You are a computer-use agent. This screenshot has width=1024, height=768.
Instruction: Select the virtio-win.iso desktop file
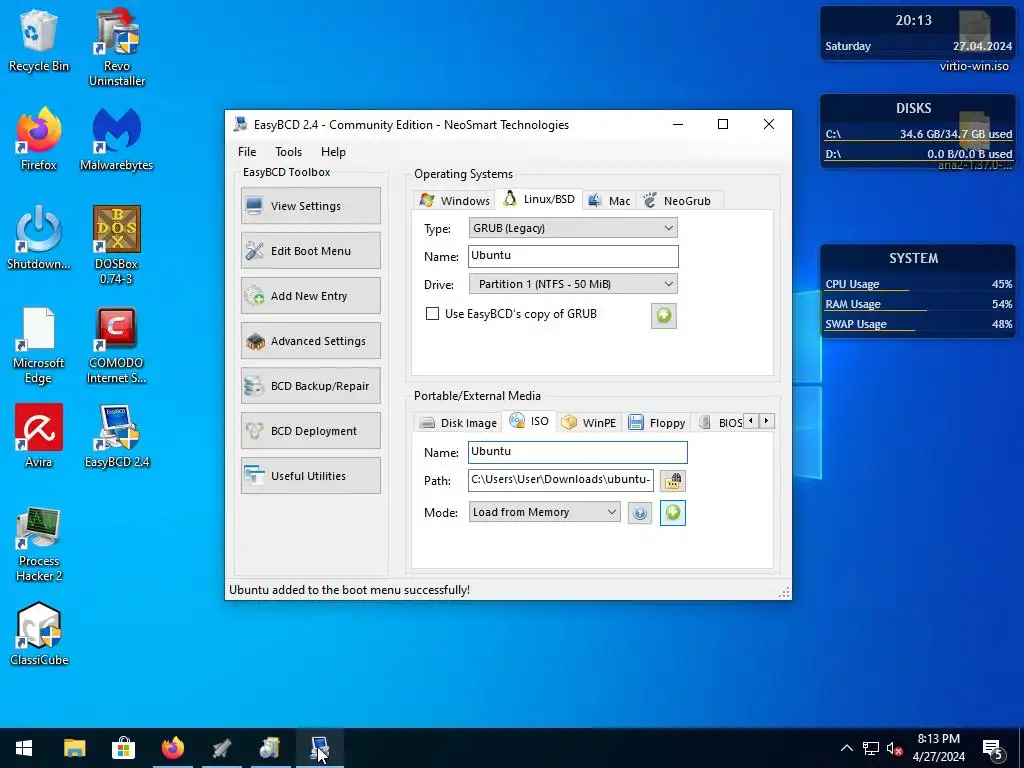click(x=974, y=40)
